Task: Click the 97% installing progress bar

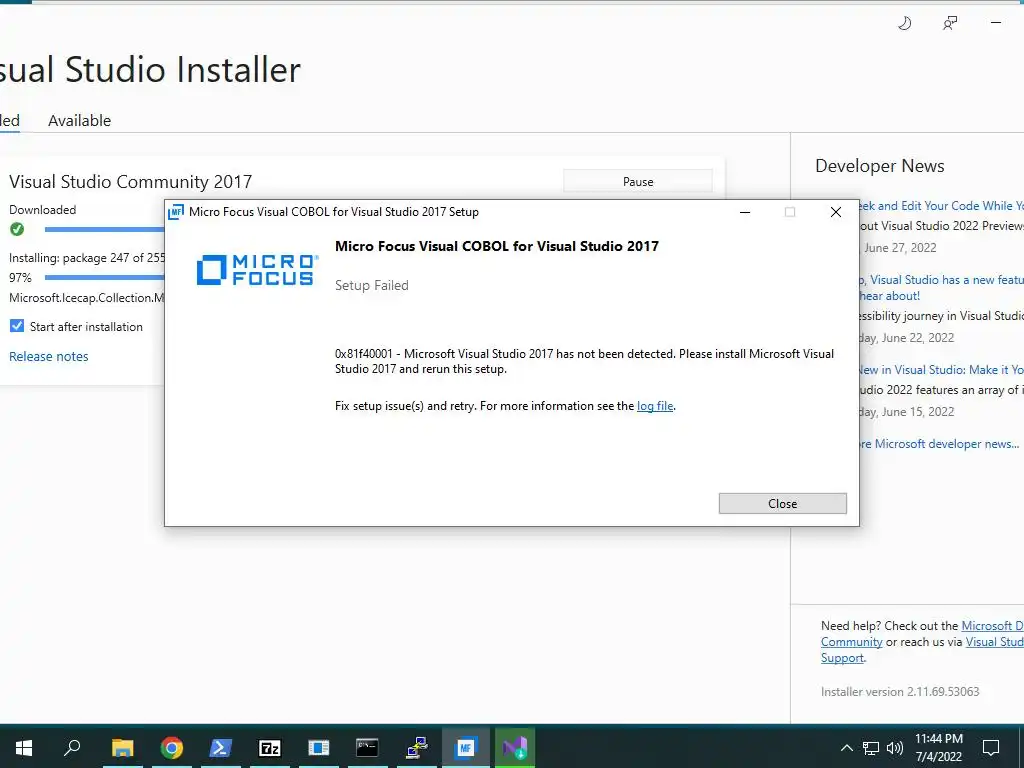Action: pos(104,278)
